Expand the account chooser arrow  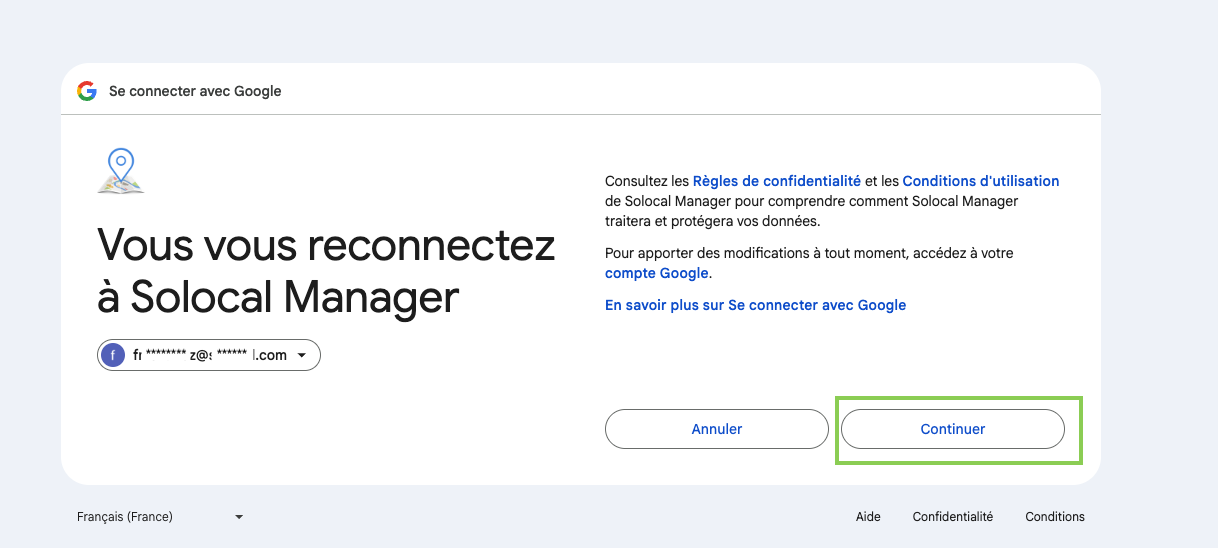pyautogui.click(x=302, y=355)
